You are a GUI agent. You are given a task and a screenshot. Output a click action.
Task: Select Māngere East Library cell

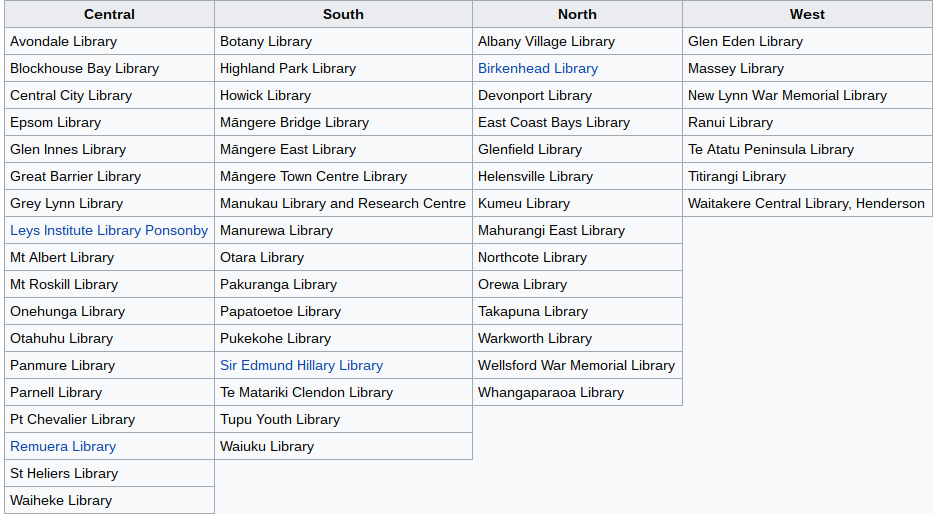(343, 150)
